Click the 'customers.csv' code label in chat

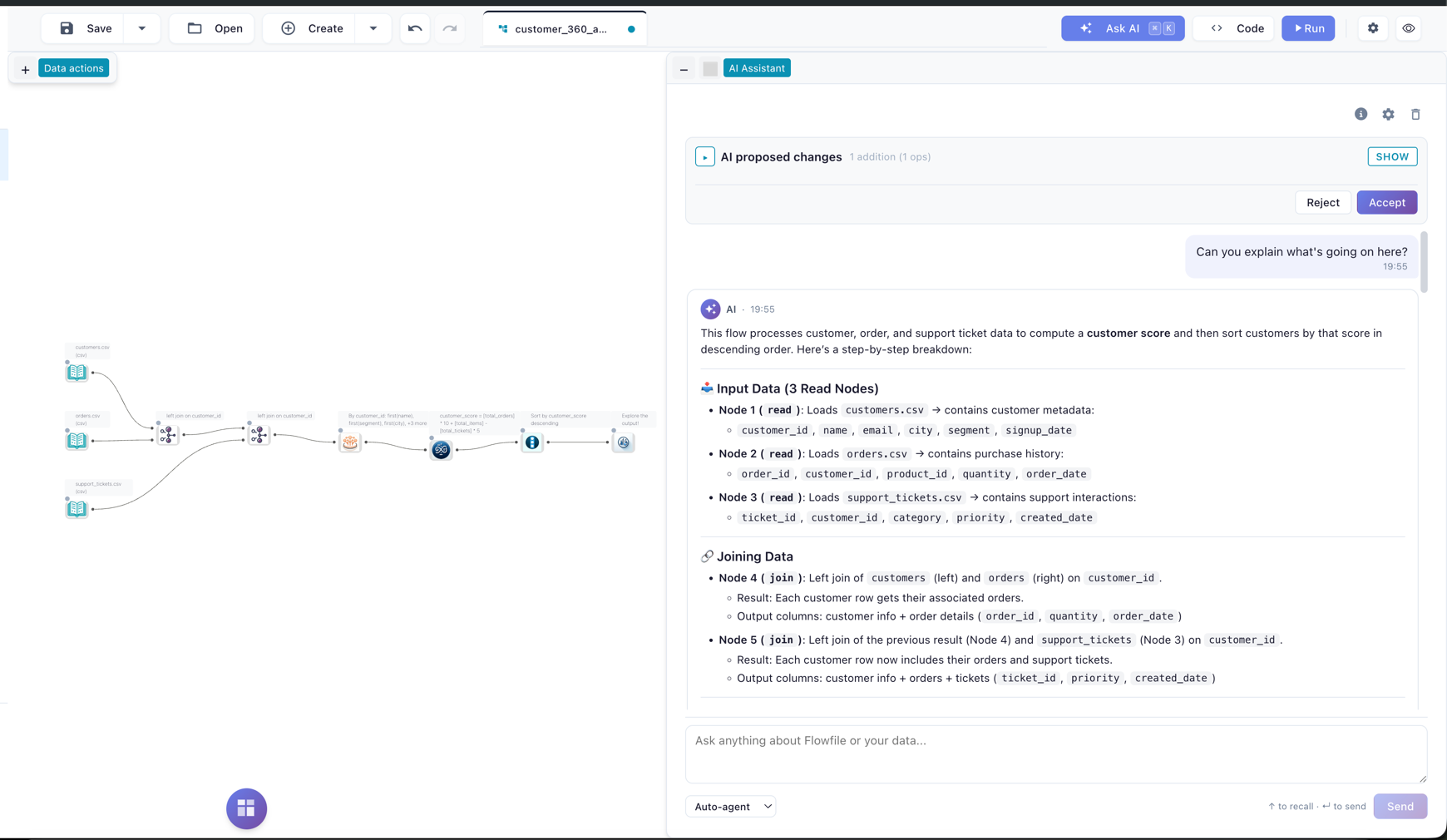point(884,410)
